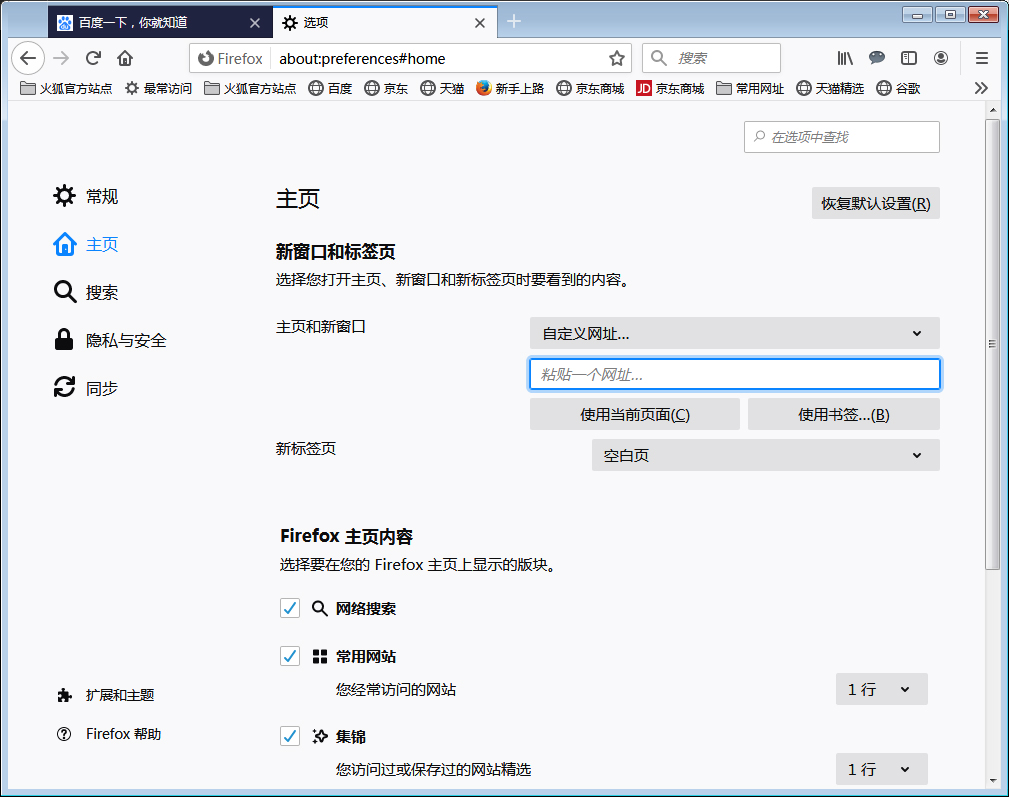Open the Firefox hamburger menu

[981, 58]
